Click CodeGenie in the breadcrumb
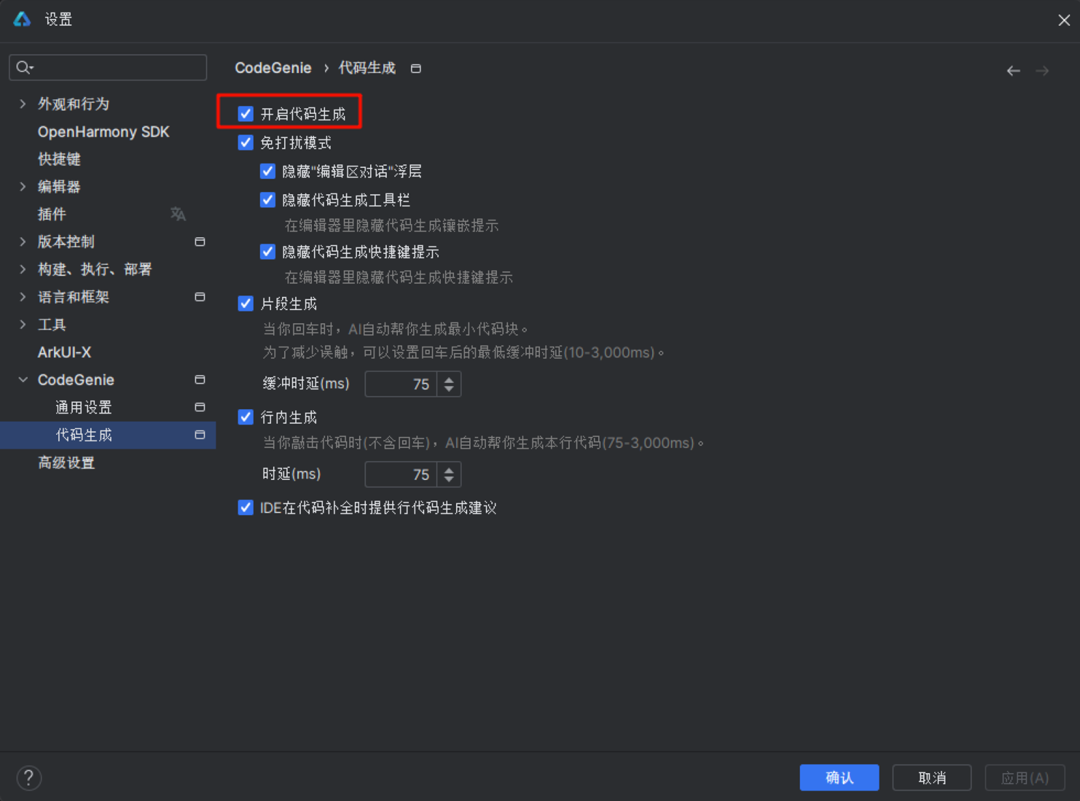 [x=273, y=68]
